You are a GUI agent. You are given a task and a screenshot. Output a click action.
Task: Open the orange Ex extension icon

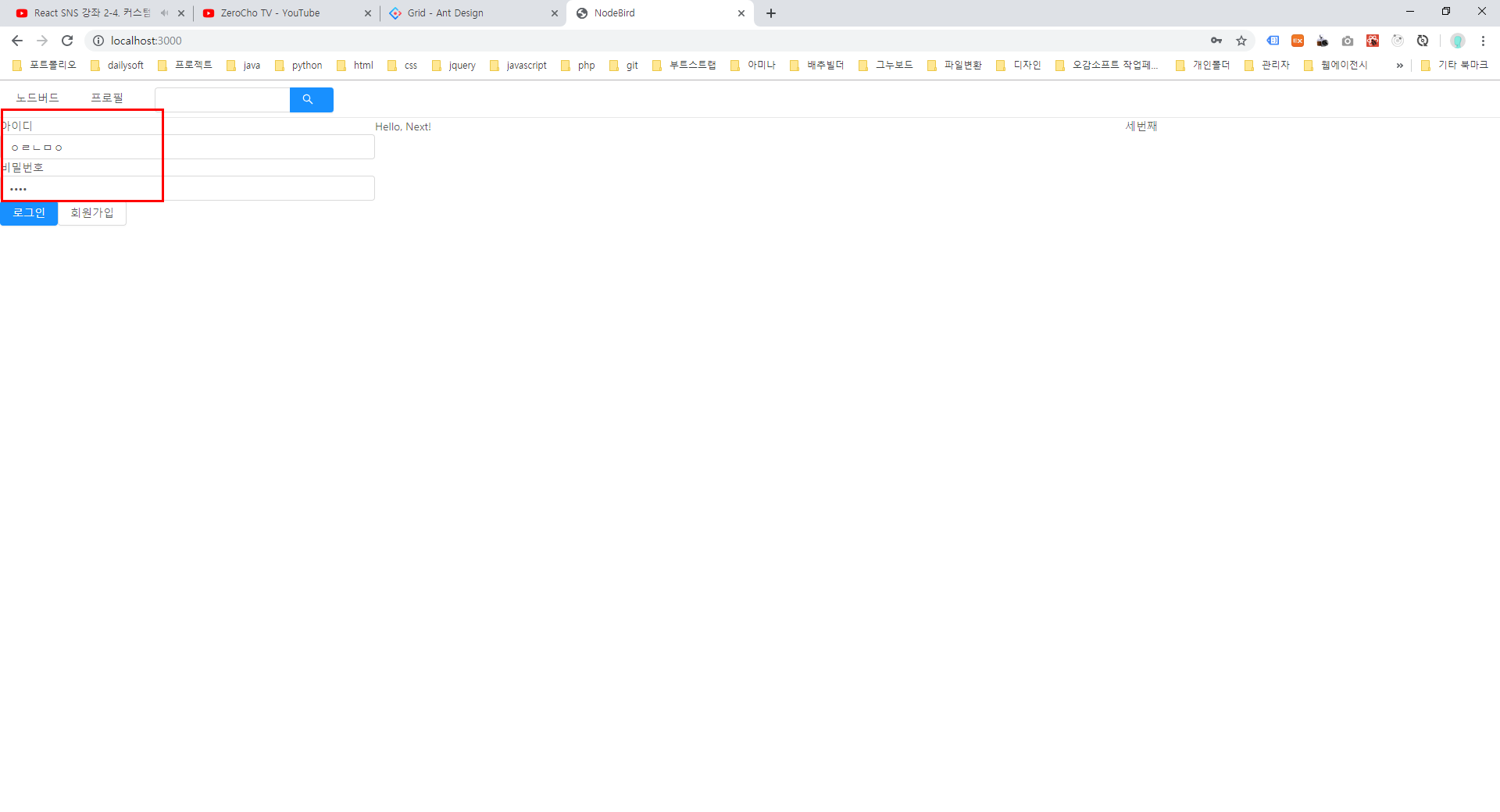coord(1298,41)
